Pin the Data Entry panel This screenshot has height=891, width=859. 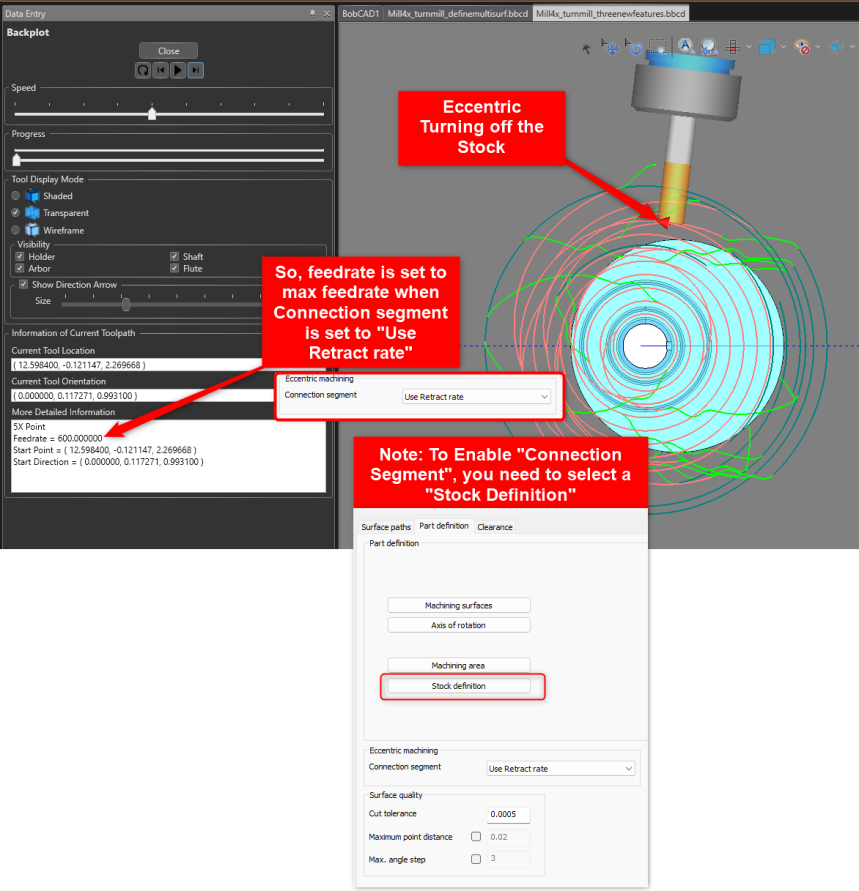[312, 13]
